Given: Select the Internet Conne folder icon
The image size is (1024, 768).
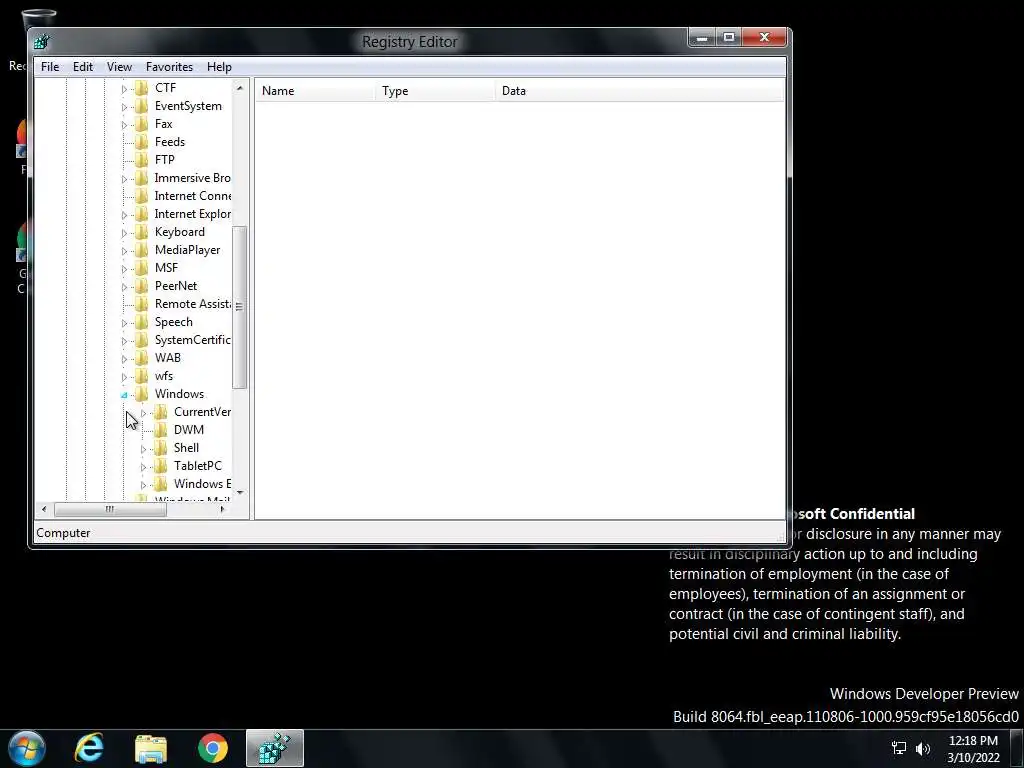Looking at the screenshot, I should [141, 196].
